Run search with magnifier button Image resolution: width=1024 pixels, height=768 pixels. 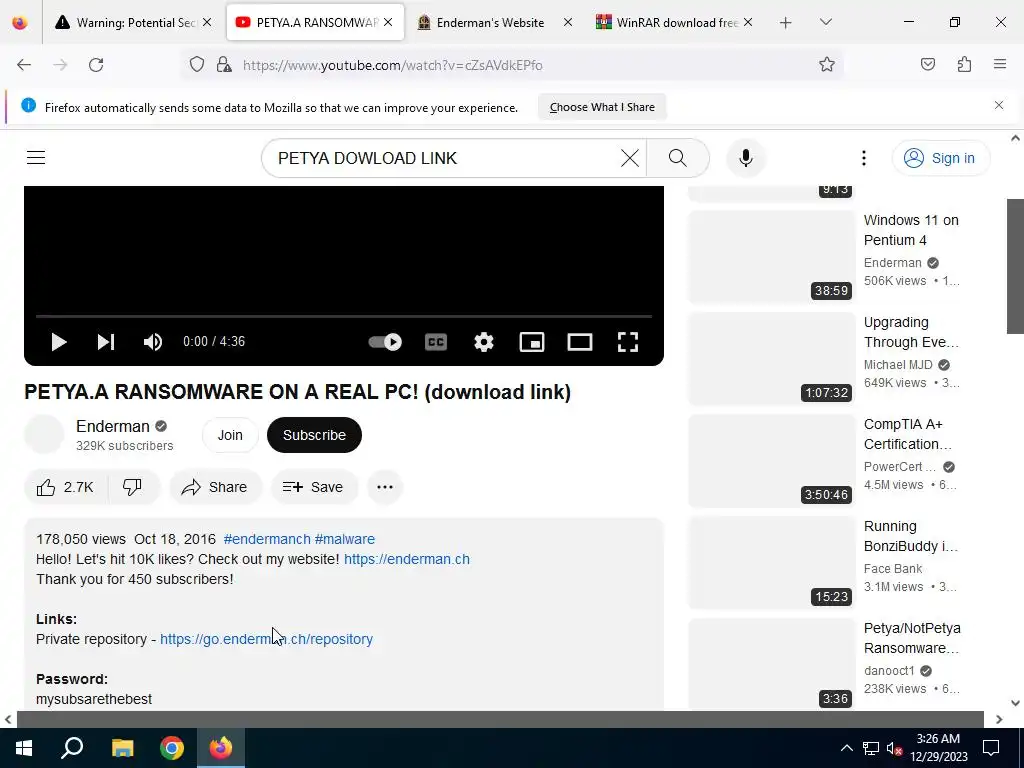(x=678, y=158)
